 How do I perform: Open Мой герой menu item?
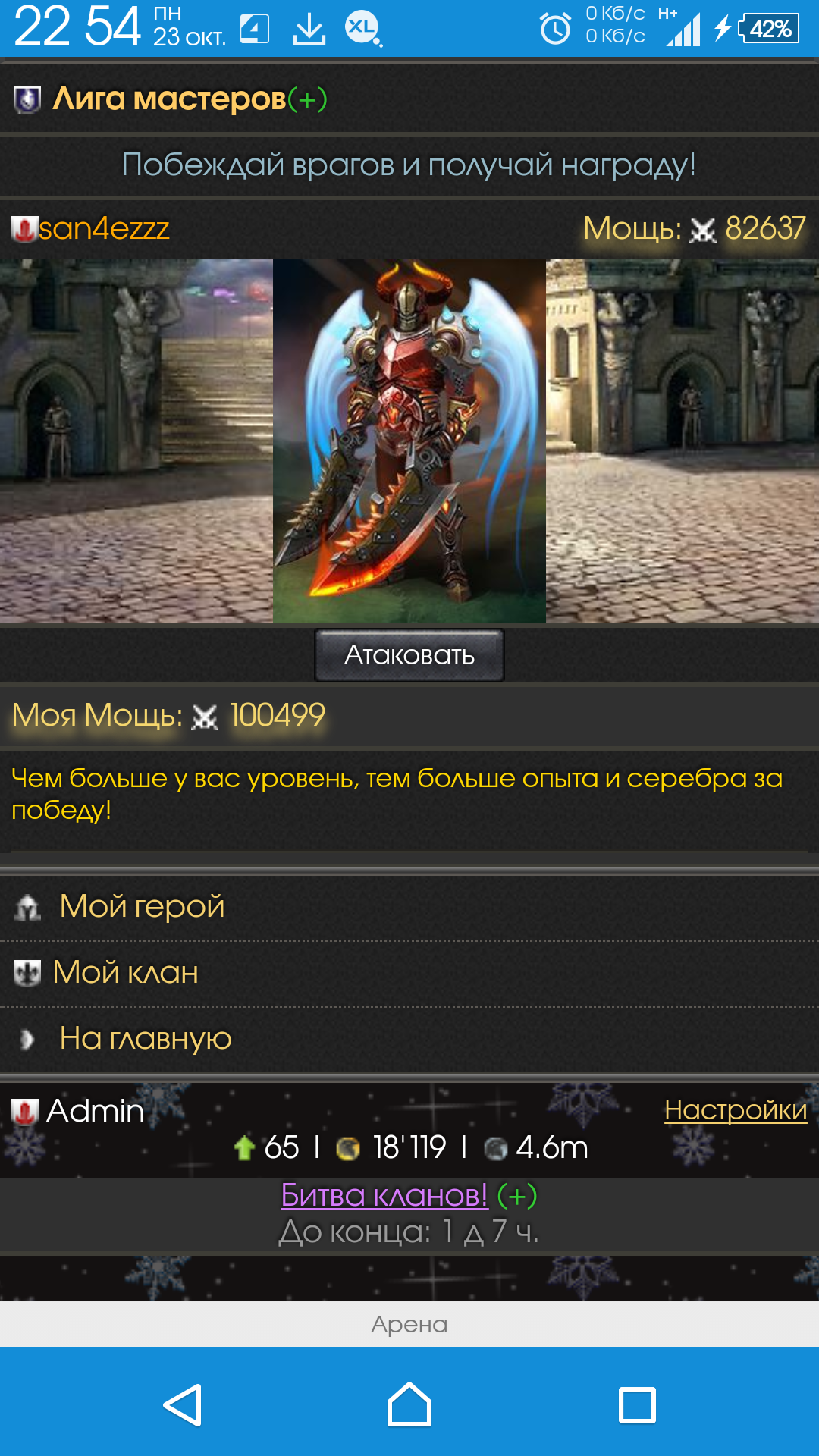point(142,906)
